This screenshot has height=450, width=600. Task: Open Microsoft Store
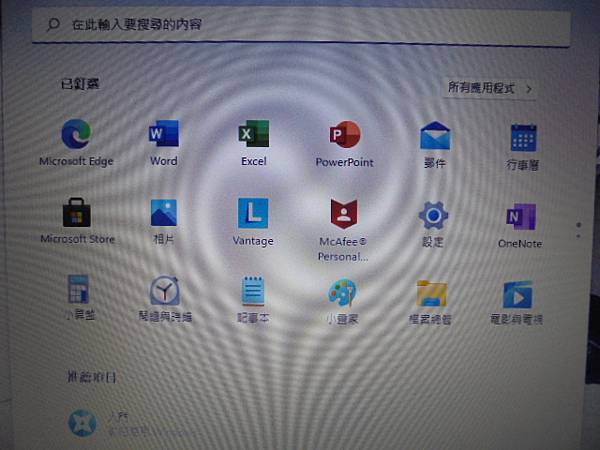click(77, 221)
